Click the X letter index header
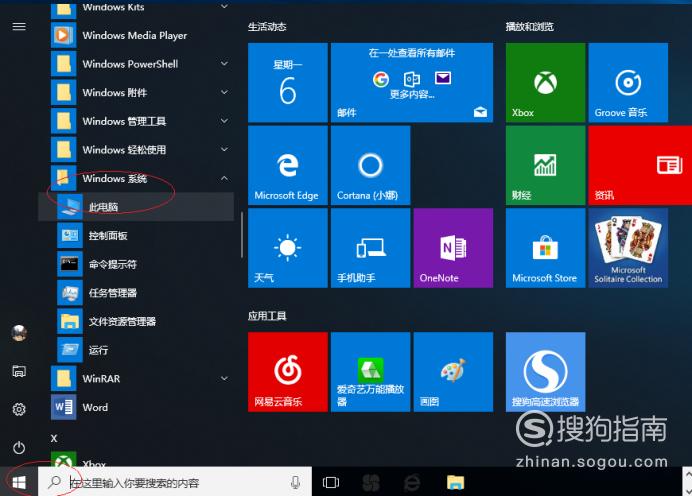The image size is (692, 496). click(x=54, y=438)
